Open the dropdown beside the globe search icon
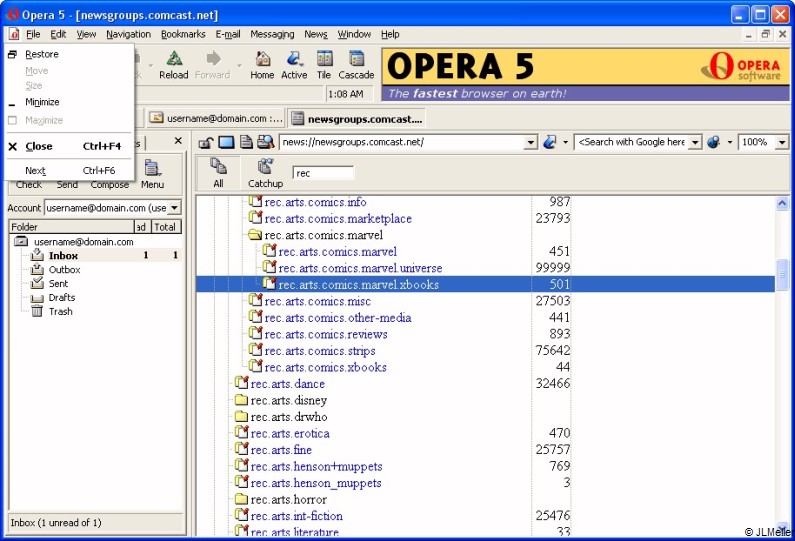This screenshot has width=795, height=541. pyautogui.click(x=730, y=142)
